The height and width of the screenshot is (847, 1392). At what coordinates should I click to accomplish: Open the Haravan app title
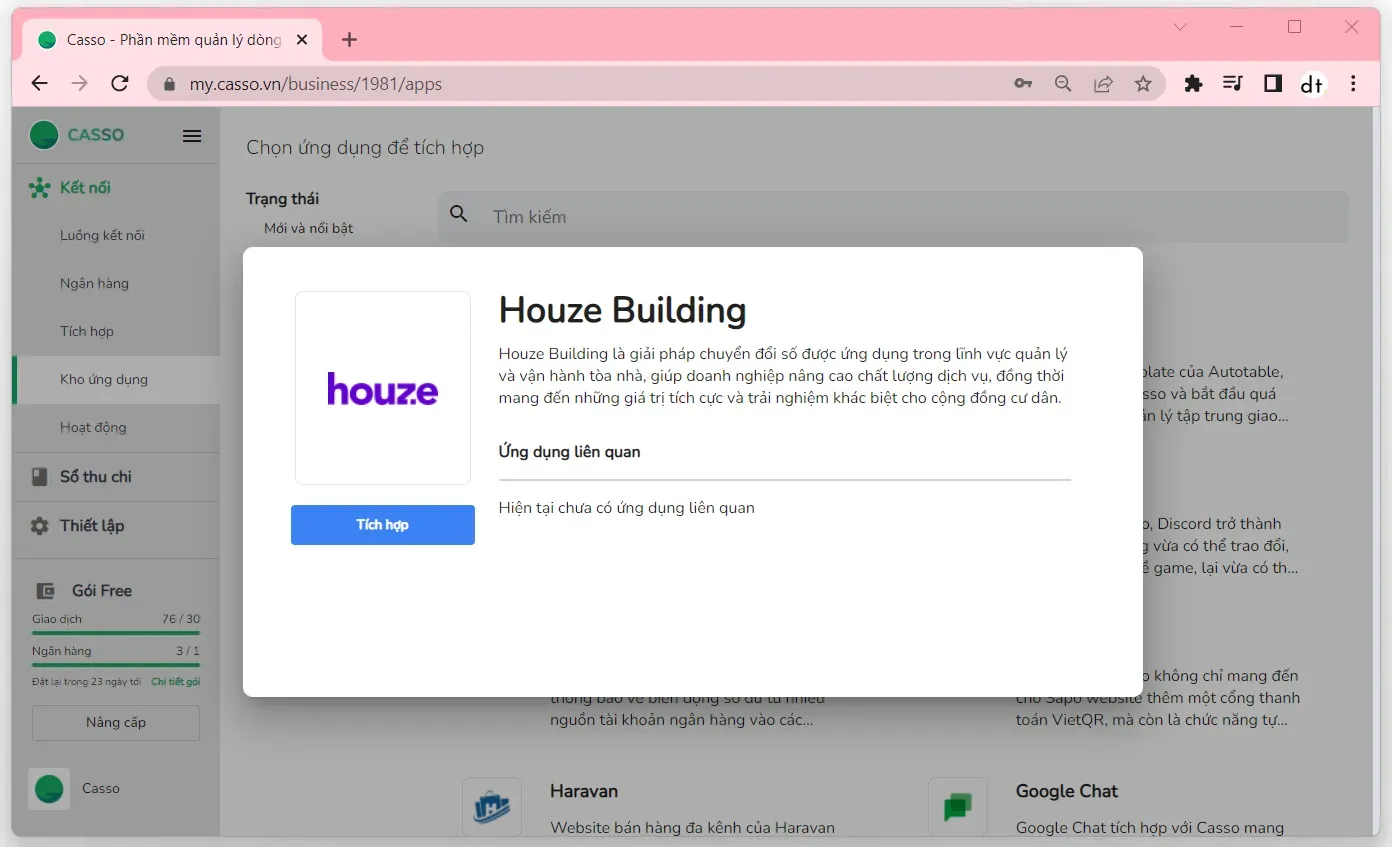pyautogui.click(x=584, y=791)
